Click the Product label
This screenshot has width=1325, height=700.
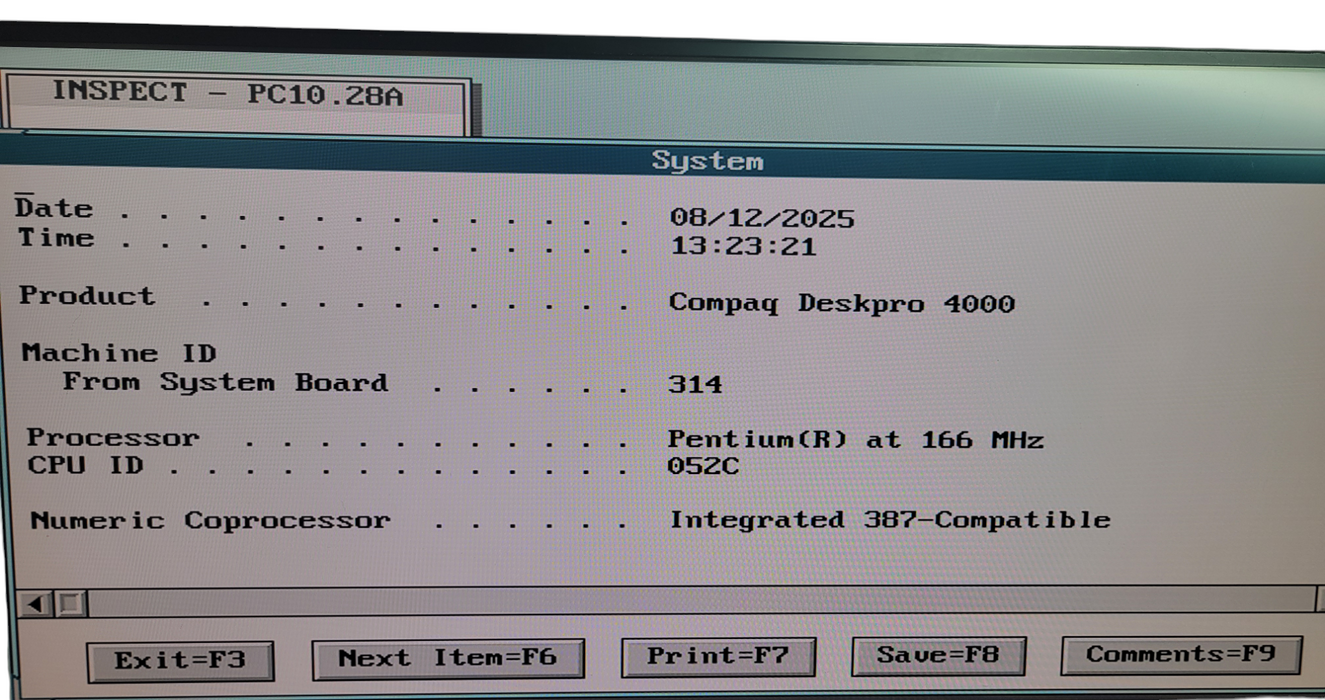pos(87,296)
